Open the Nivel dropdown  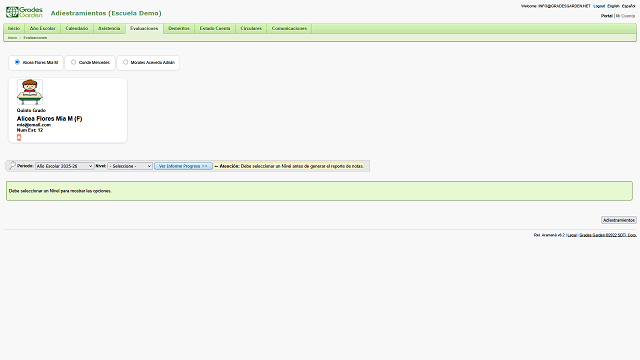click(130, 166)
